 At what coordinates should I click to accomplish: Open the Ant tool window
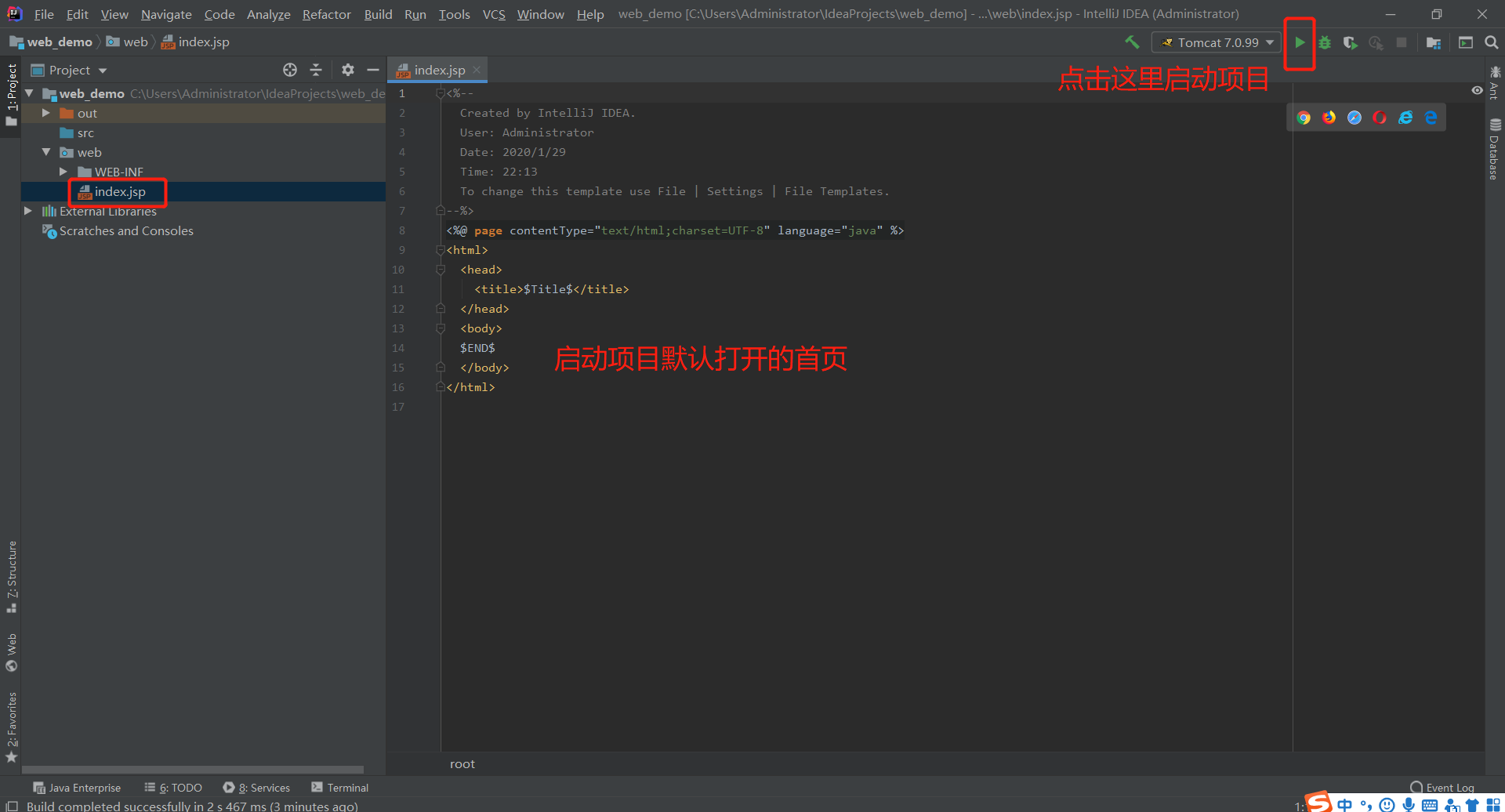coord(1495,82)
